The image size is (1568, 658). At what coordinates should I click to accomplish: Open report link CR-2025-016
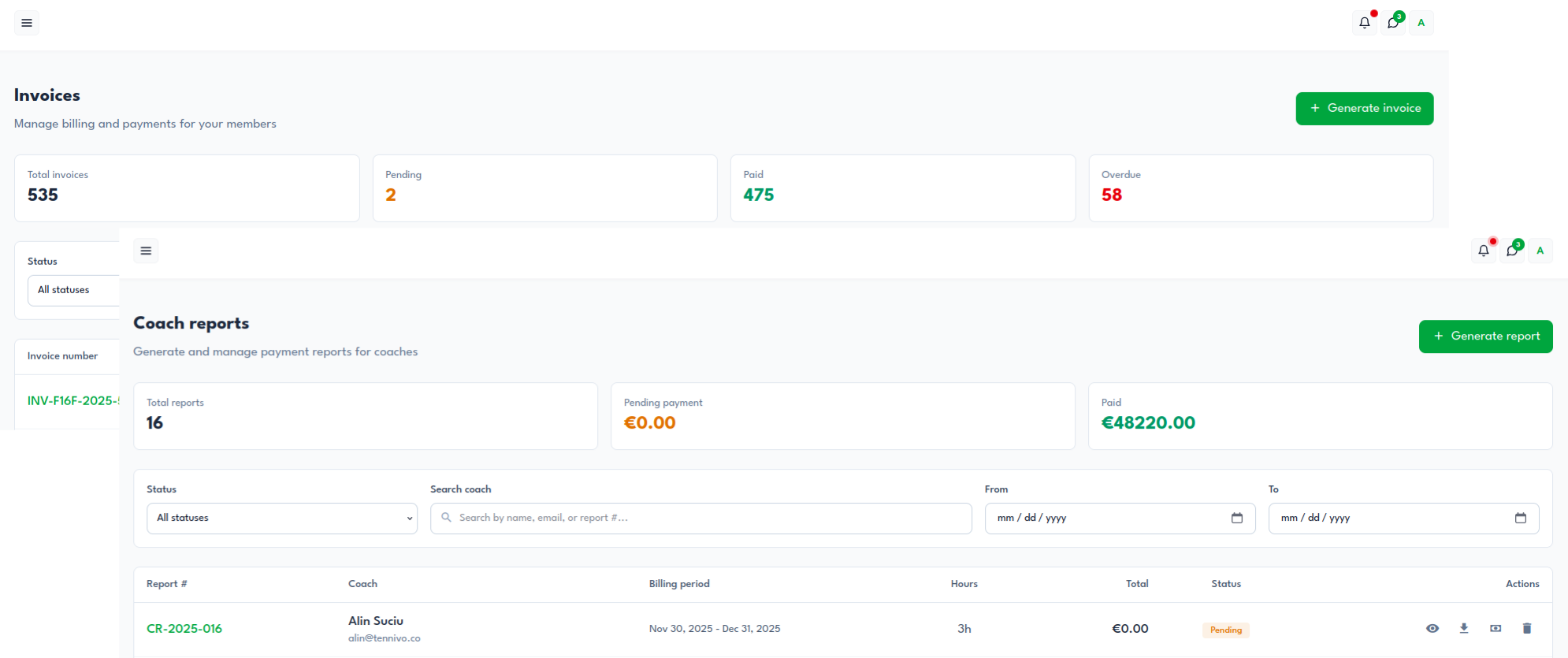[184, 628]
